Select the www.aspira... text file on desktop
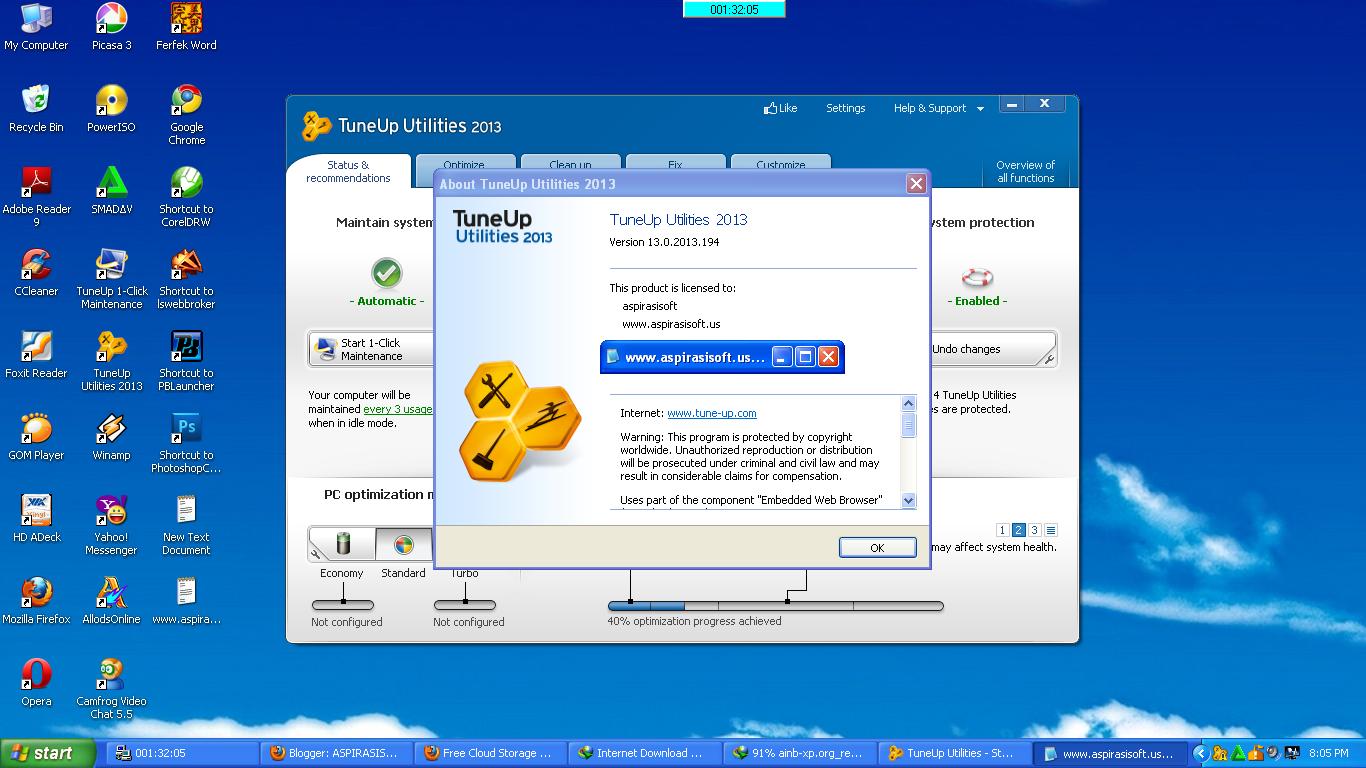 (x=186, y=601)
